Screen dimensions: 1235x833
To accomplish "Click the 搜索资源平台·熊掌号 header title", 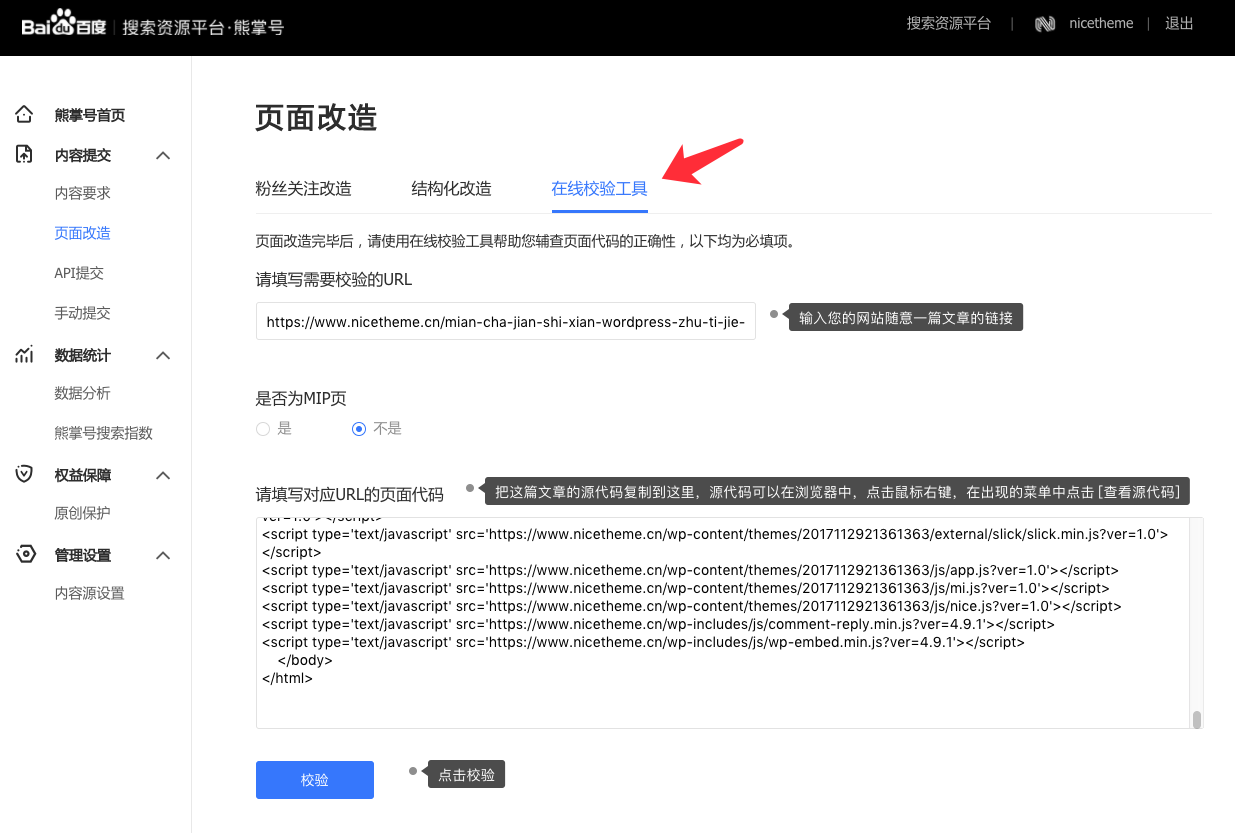I will click(203, 27).
